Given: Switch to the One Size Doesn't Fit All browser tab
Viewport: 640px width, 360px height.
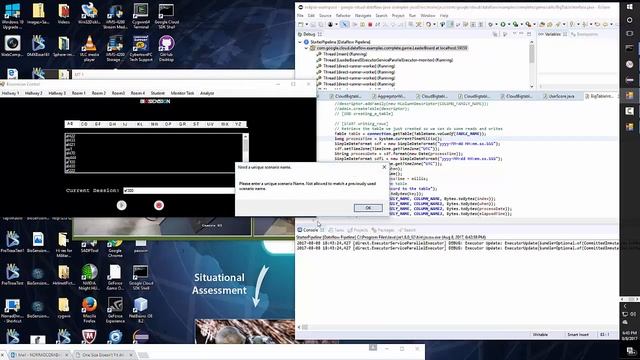Looking at the screenshot, I should pyautogui.click(x=104, y=355).
